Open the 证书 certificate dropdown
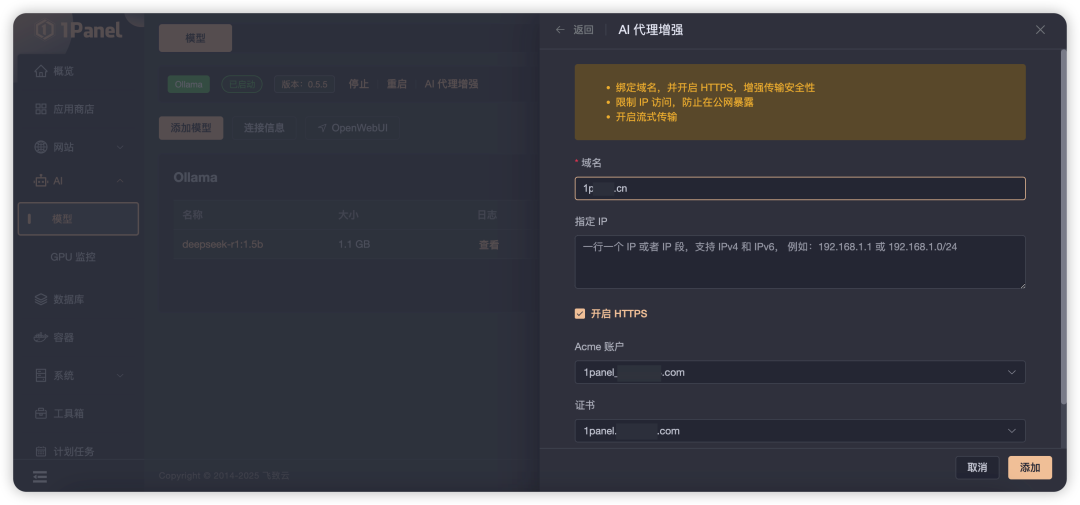Screen dimensions: 1080x505 click(x=800, y=431)
